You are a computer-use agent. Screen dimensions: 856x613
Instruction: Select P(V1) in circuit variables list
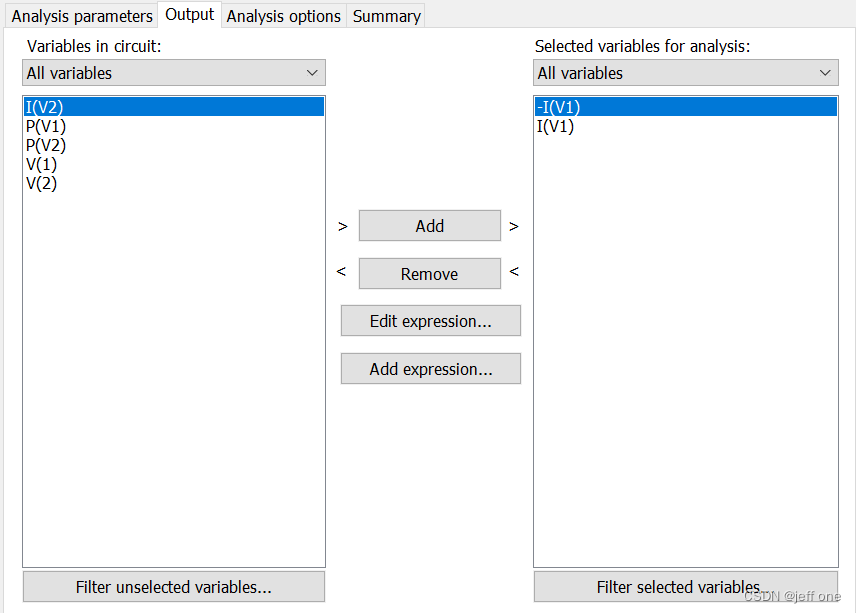[46, 126]
